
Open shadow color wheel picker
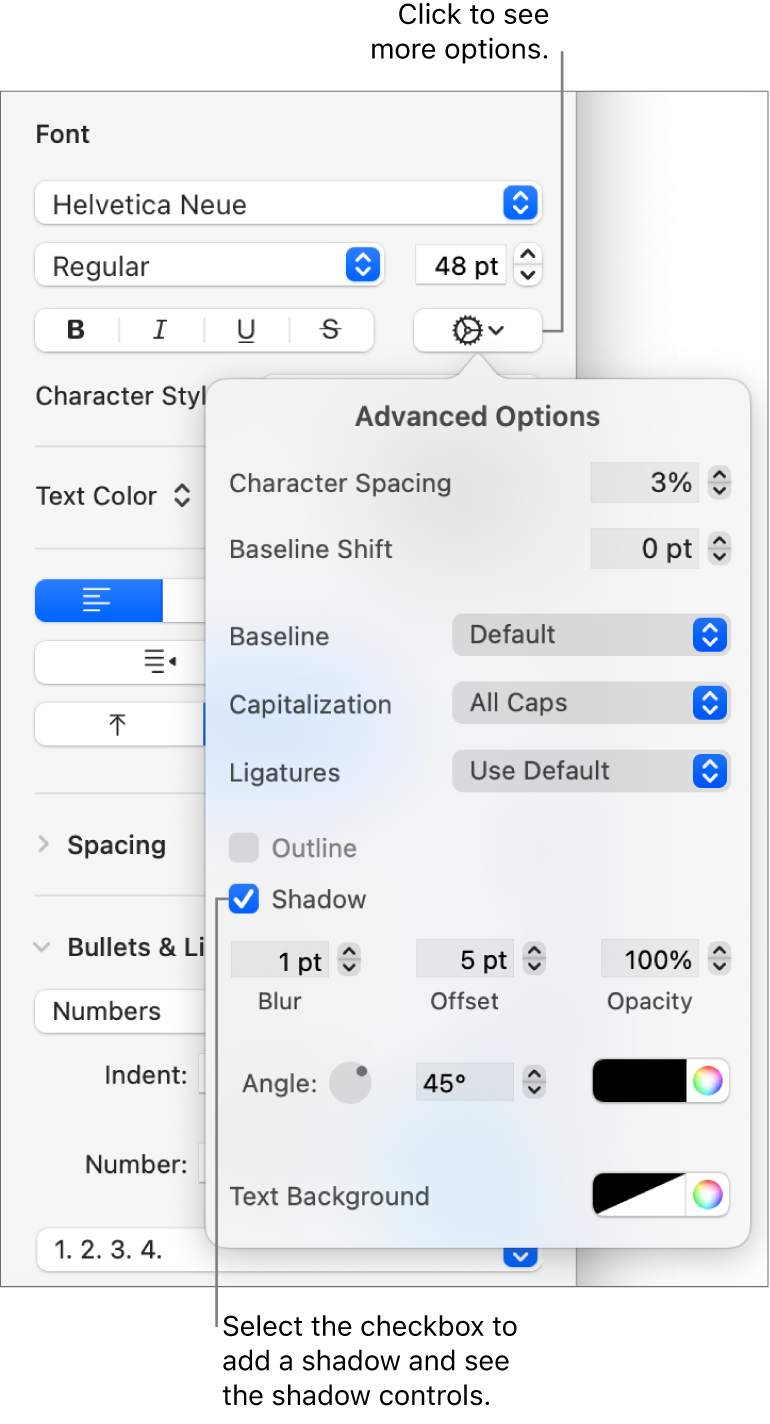coord(708,1081)
